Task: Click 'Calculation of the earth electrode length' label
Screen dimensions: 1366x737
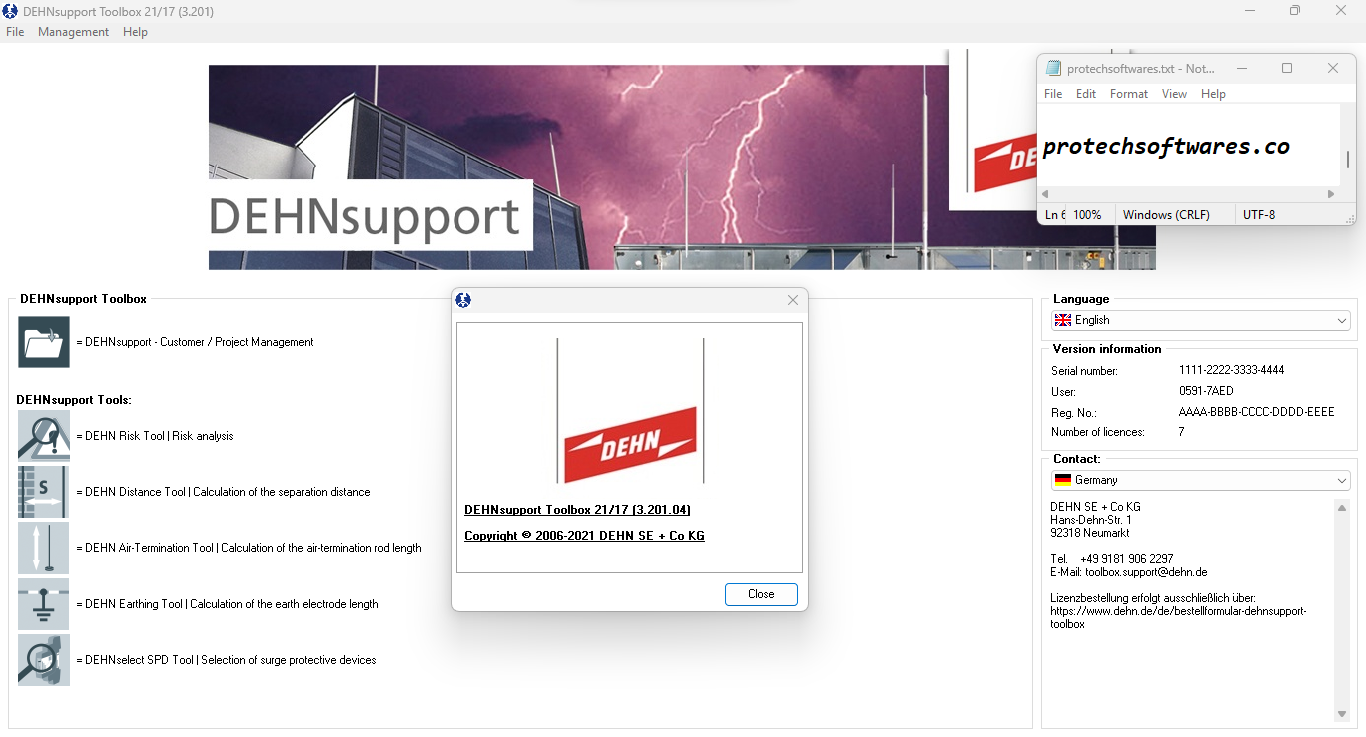Action: pyautogui.click(x=284, y=604)
